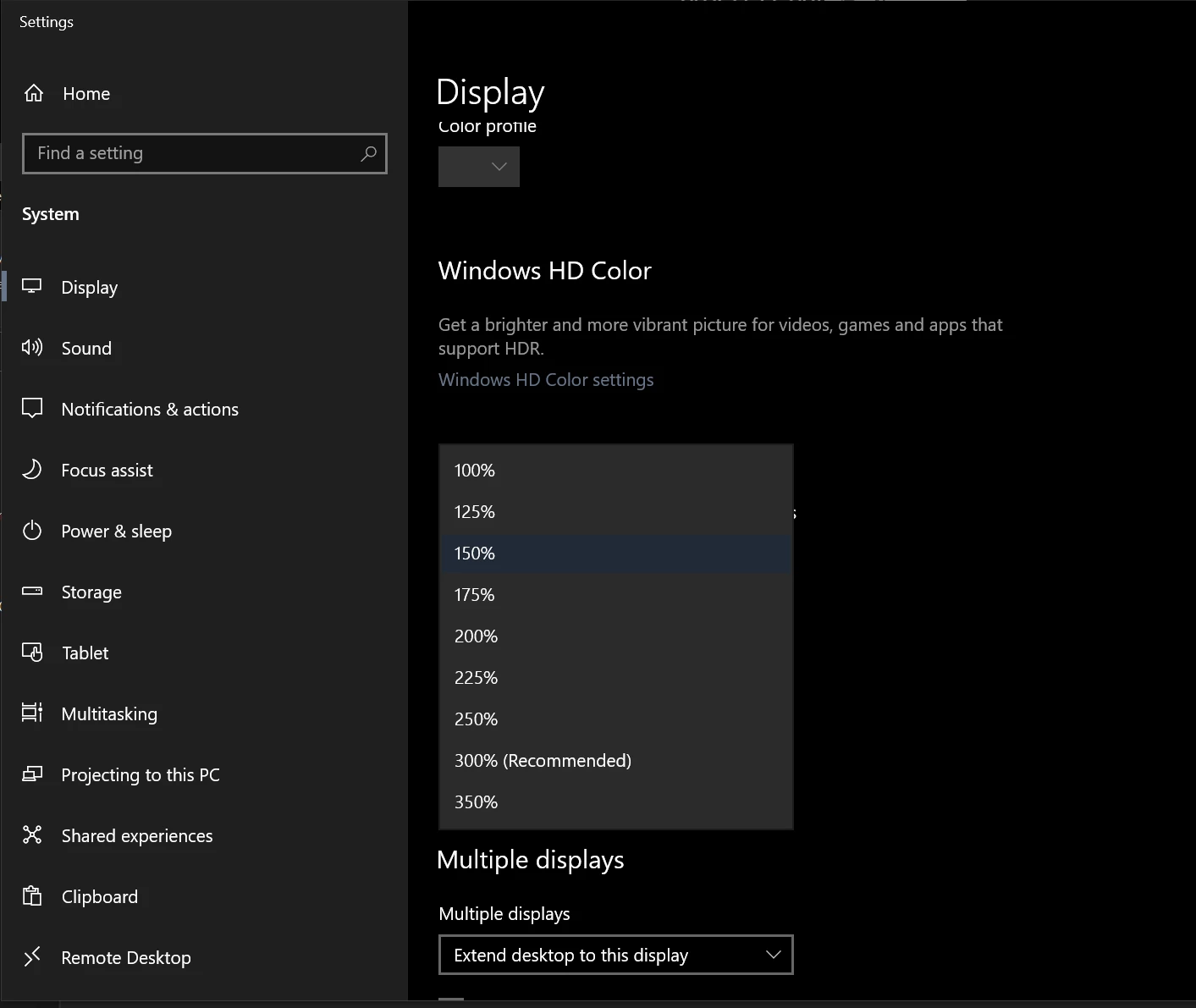Open Windows HD Color settings link
The image size is (1196, 1008).
coord(546,380)
